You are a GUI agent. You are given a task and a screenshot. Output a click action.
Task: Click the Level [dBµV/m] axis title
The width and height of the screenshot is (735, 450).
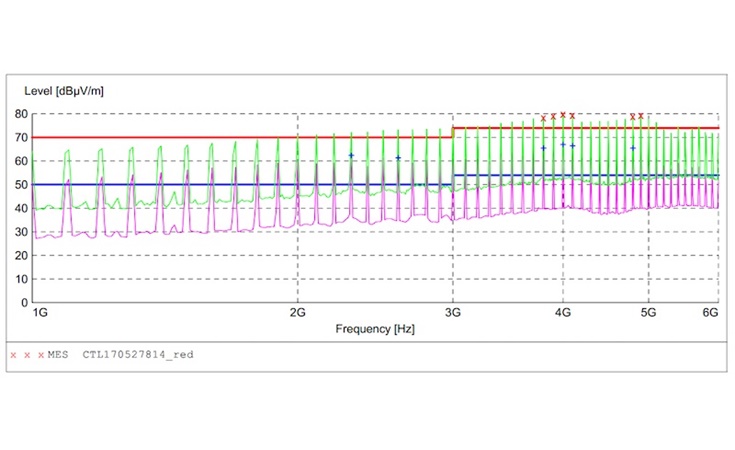[x=64, y=91]
